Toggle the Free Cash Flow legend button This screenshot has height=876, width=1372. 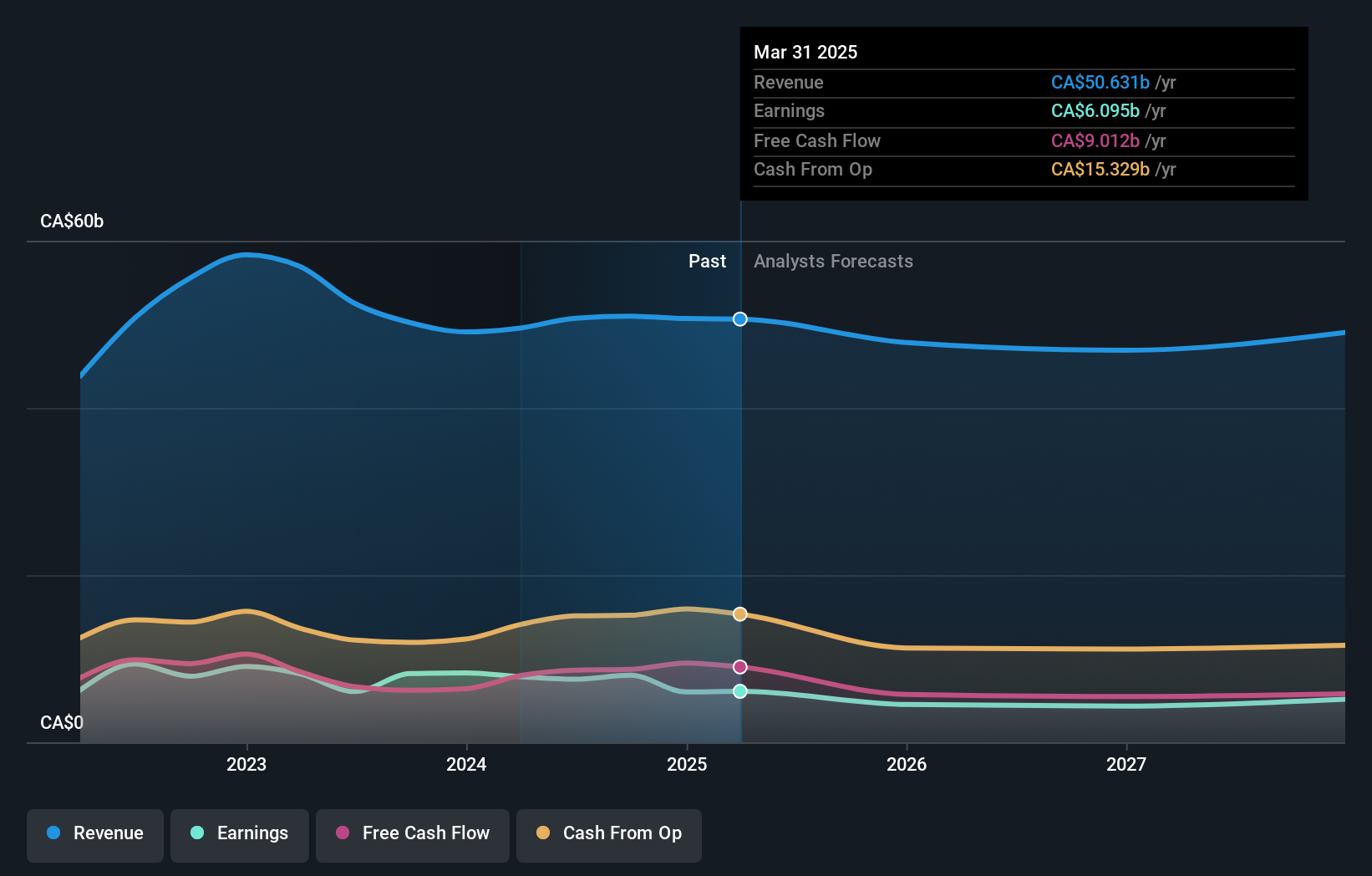coord(413,835)
